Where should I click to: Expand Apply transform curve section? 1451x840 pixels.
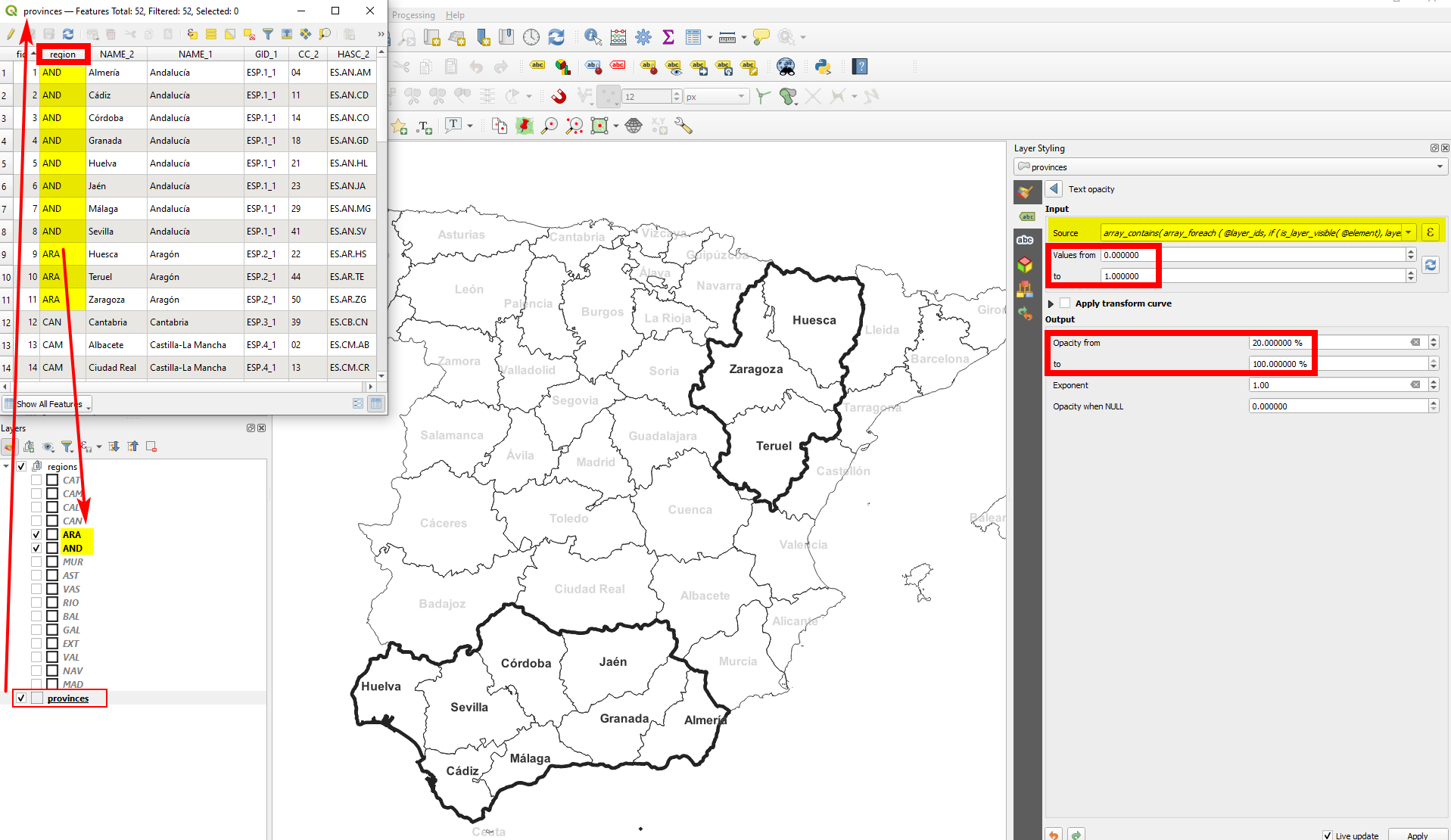[x=1051, y=303]
